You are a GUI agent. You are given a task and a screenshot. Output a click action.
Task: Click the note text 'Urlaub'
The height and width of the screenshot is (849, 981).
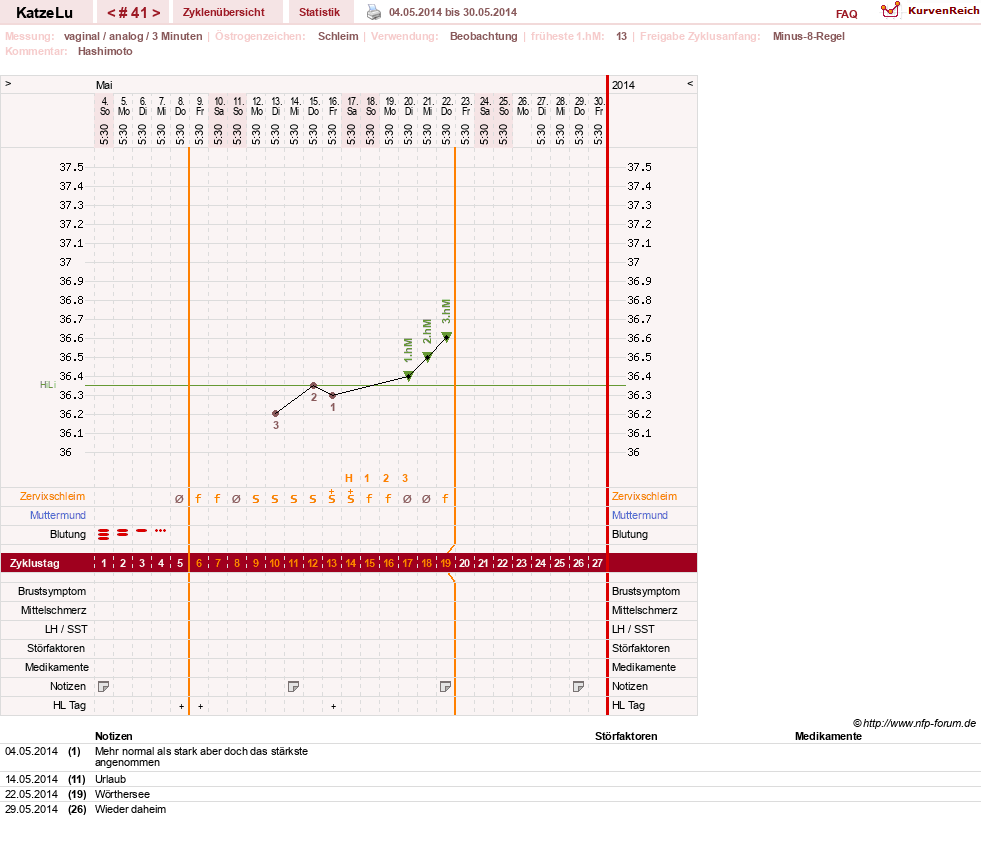click(x=110, y=779)
